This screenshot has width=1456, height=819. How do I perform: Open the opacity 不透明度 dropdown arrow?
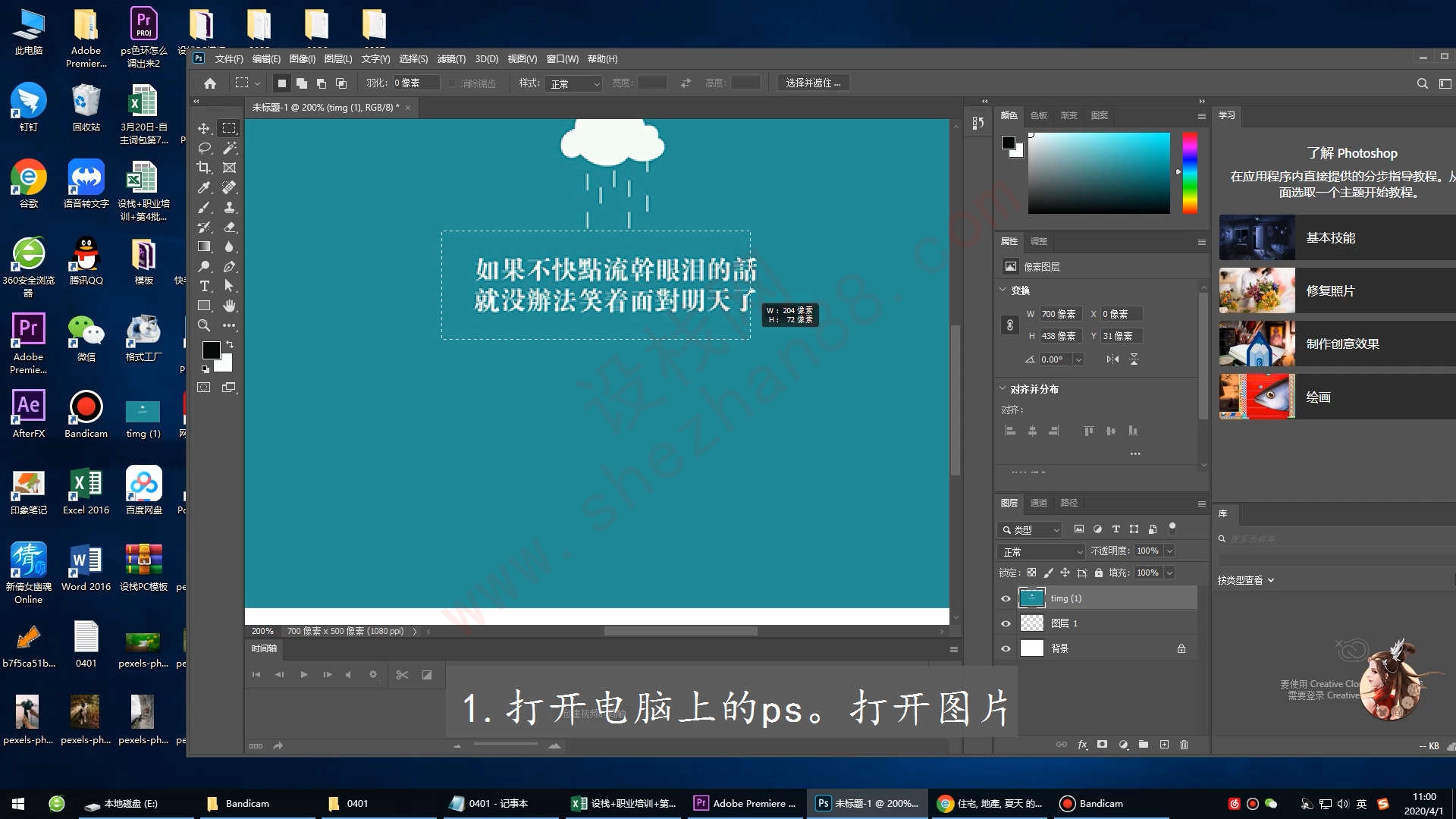1169,551
